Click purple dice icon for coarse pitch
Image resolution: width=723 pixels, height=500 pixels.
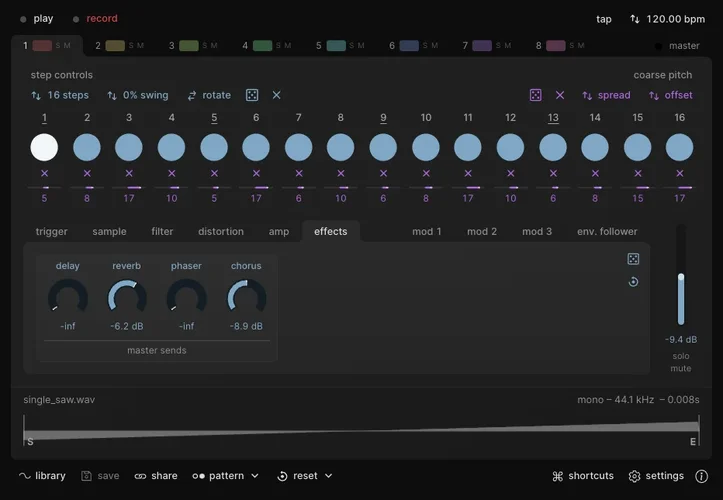536,95
